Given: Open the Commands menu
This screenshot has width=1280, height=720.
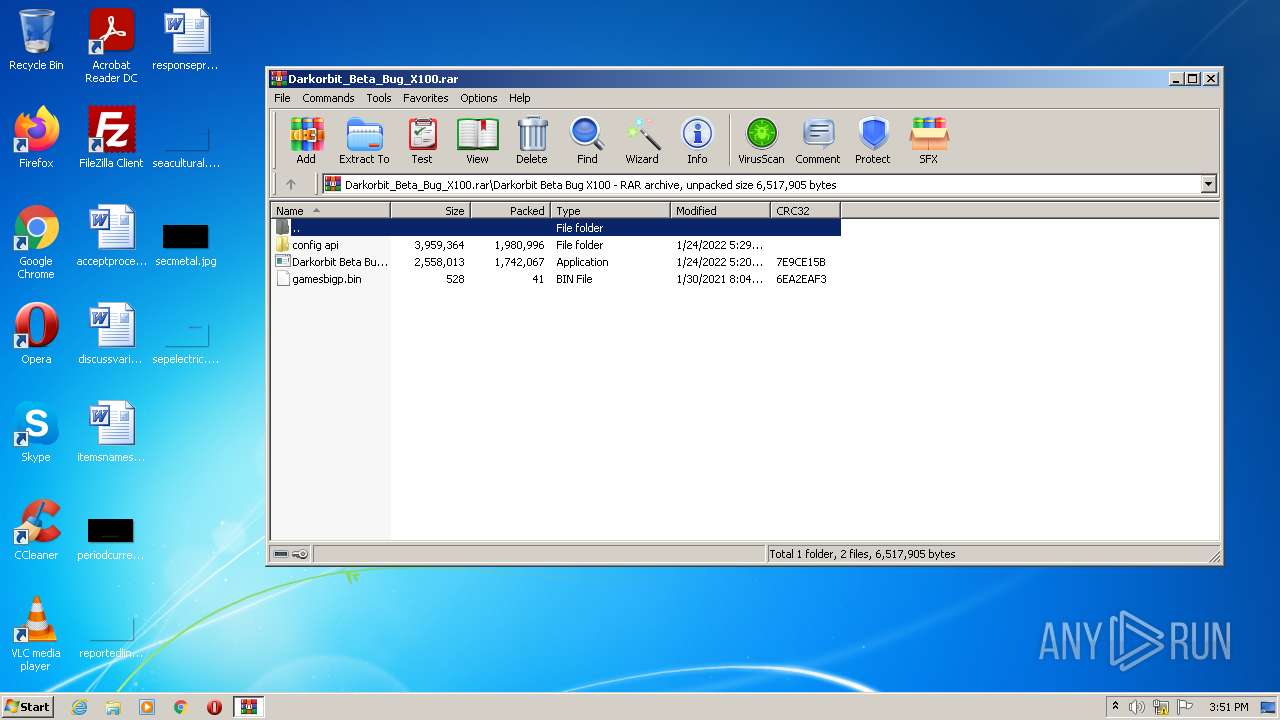Looking at the screenshot, I should (328, 98).
